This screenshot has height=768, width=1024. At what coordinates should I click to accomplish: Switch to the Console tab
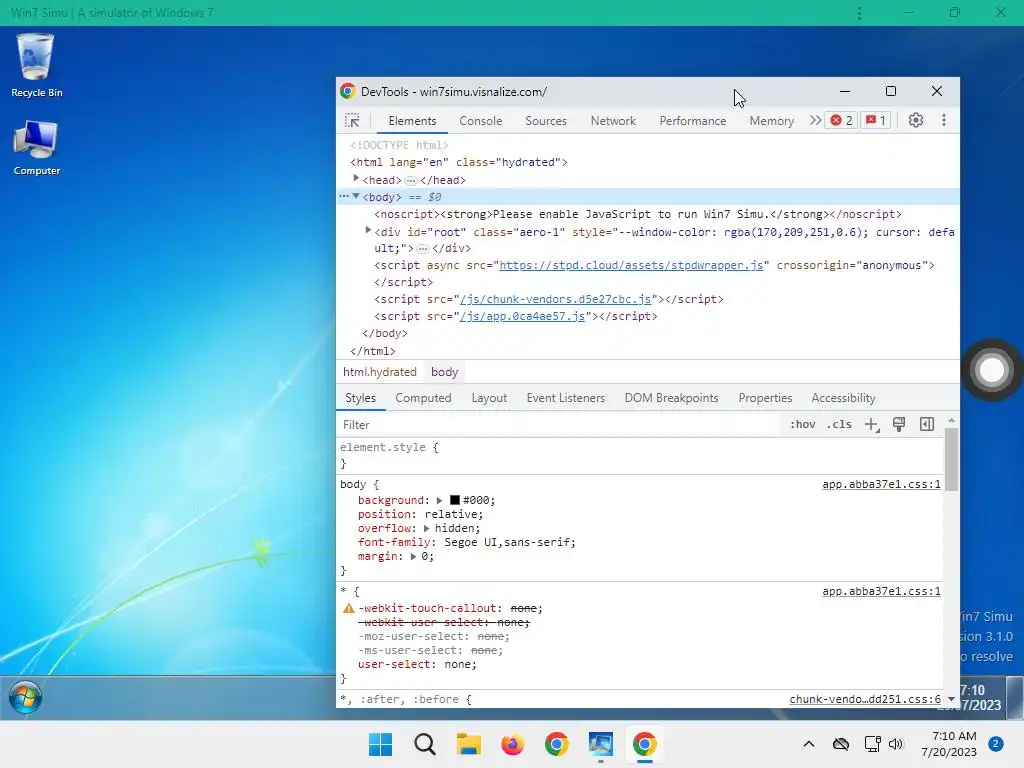[x=481, y=121]
